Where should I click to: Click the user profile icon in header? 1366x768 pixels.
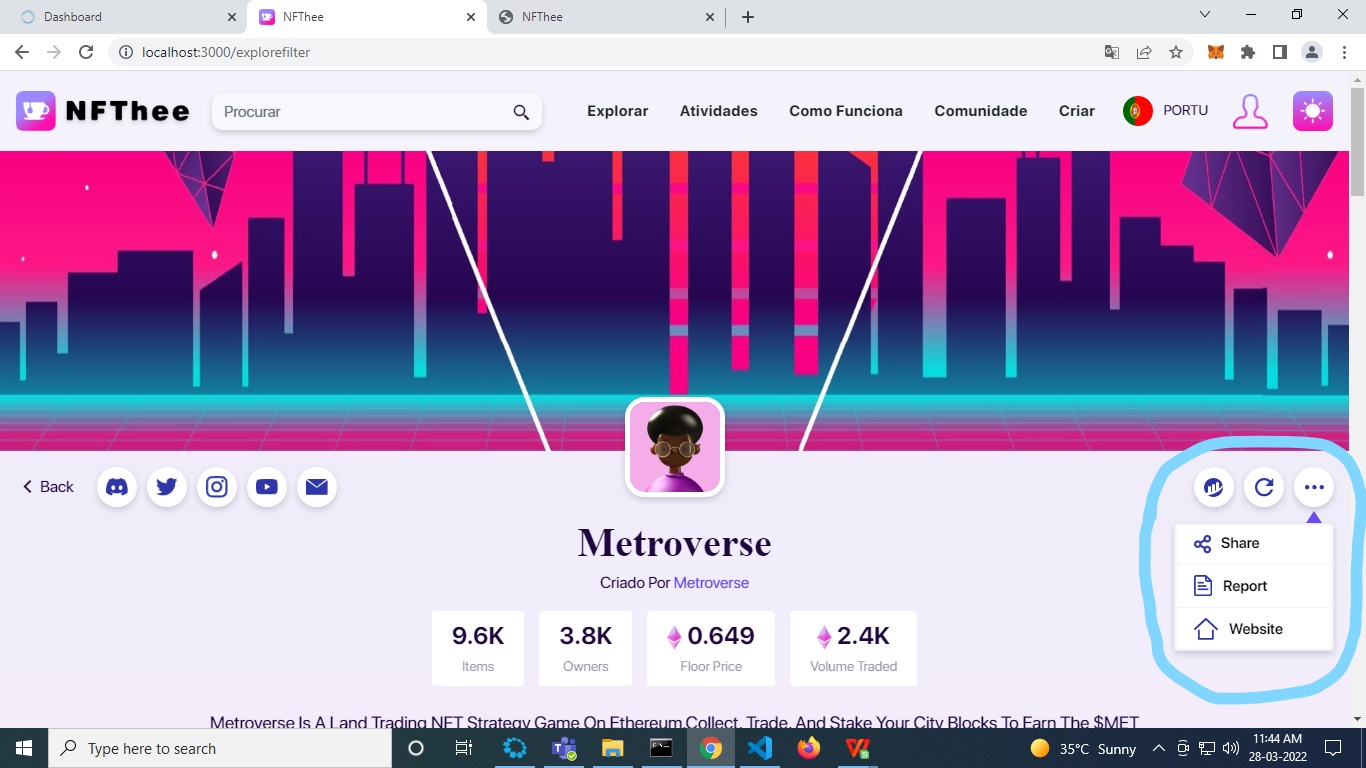[x=1250, y=111]
